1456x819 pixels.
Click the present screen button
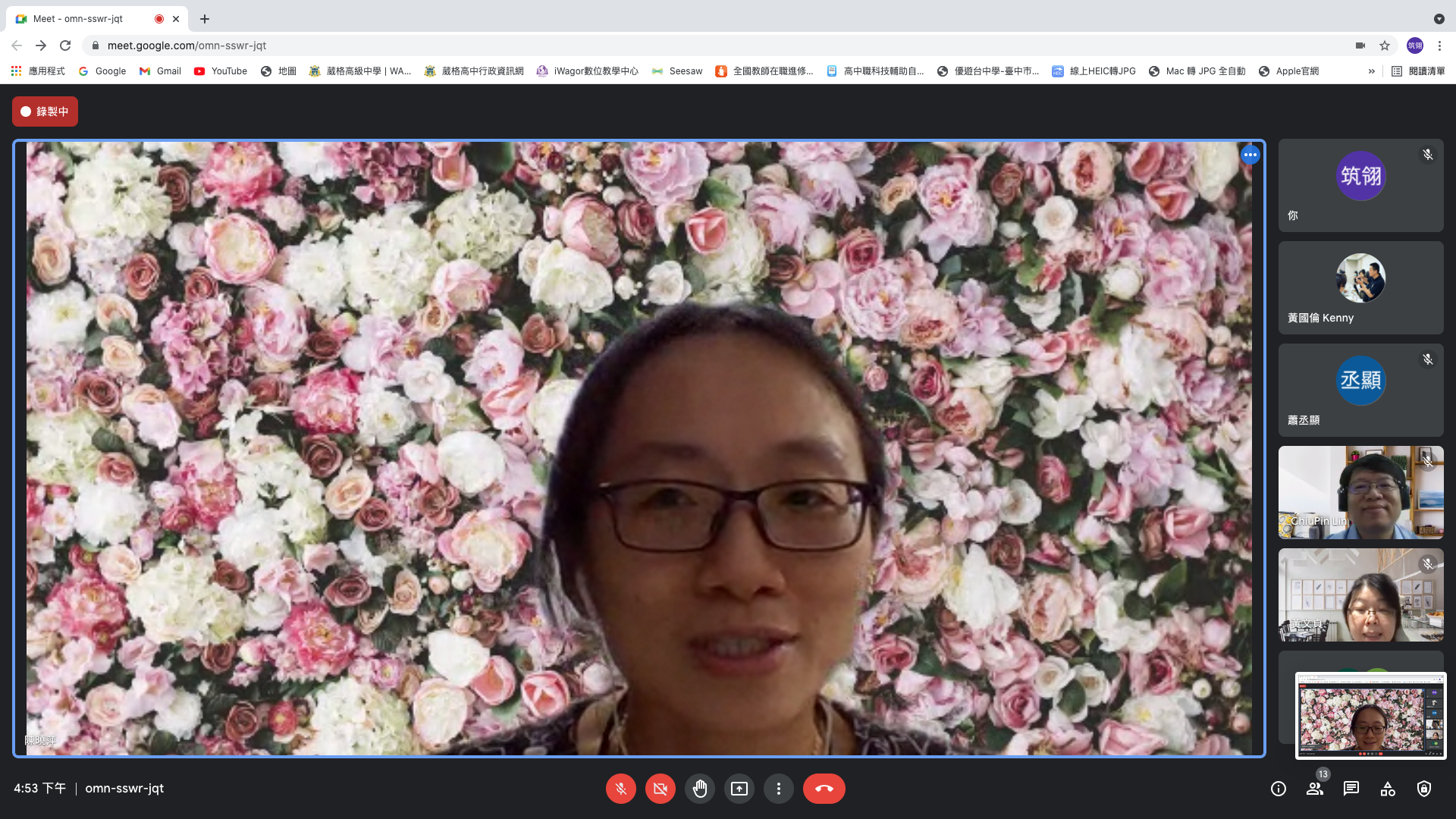[739, 789]
